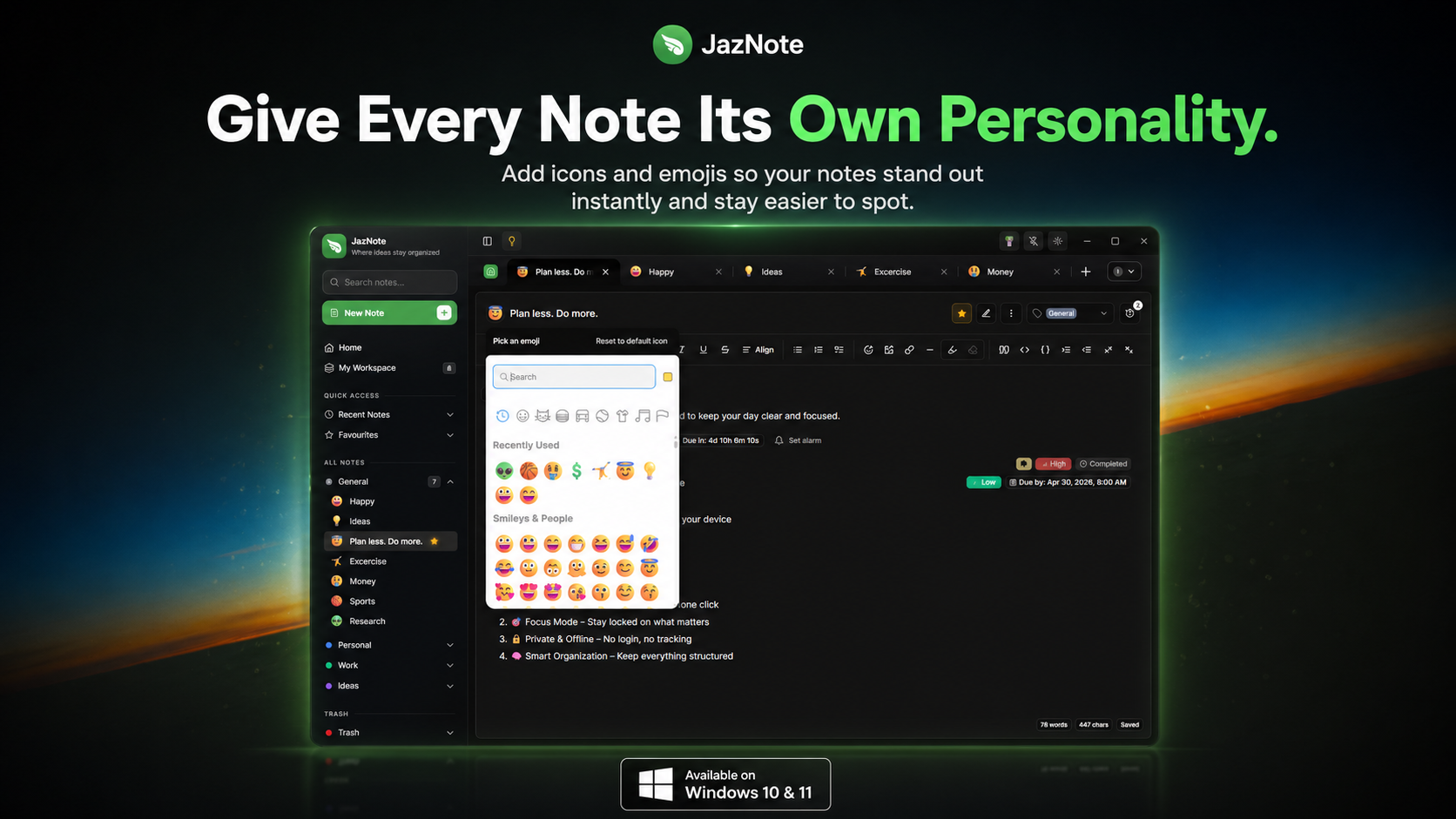
Task: Expand Recent Notes section
Action: click(x=389, y=414)
